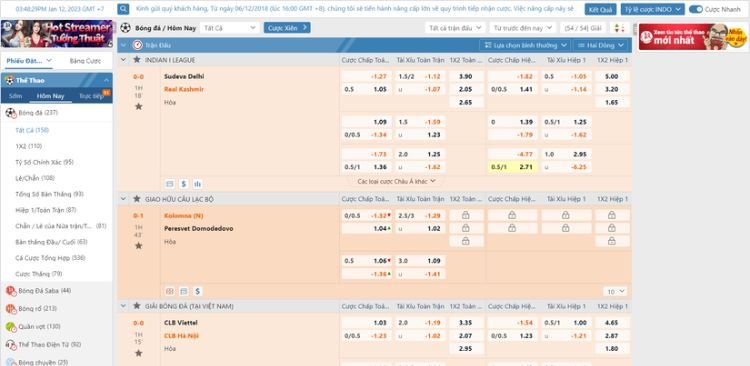Click the Bóng rổ basketball icon
Screen dimensions: 750x366
(11, 309)
